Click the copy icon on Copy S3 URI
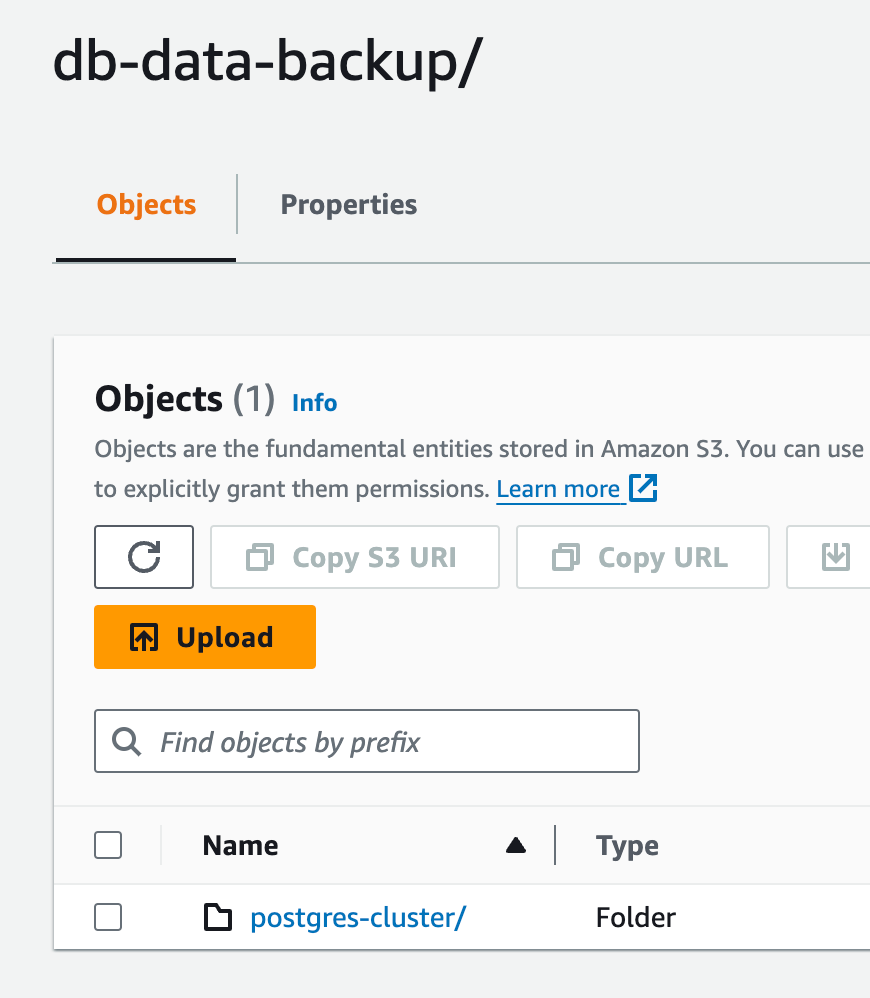 coord(262,557)
